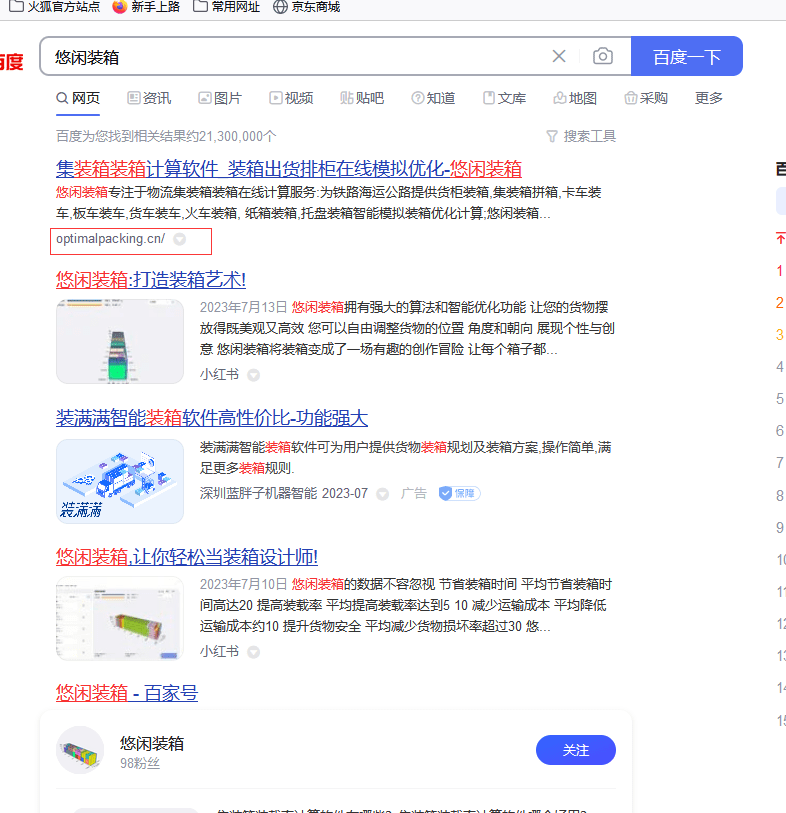This screenshot has width=786, height=813.
Task: Click 小红书 source under 装箱设计师 result
Action: pos(219,651)
